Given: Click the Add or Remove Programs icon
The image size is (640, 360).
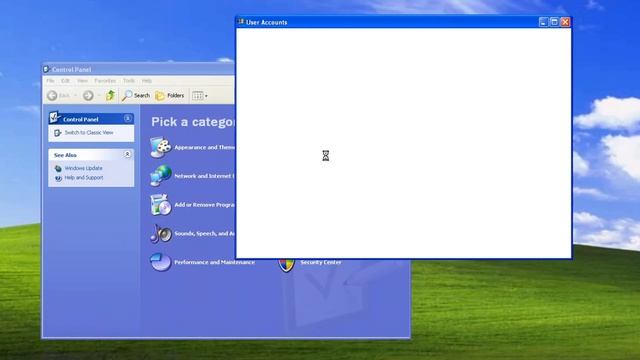Looking at the screenshot, I should pos(160,204).
